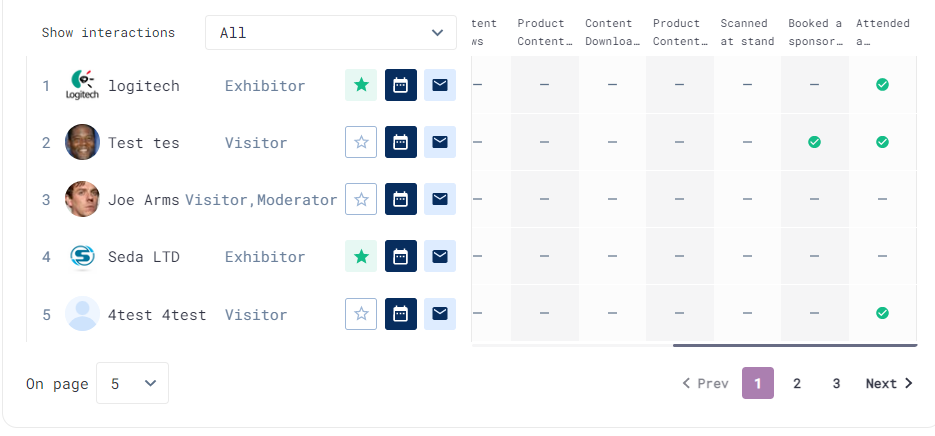Click calendar icon in Seda LTD row
935x436 pixels.
click(401, 256)
